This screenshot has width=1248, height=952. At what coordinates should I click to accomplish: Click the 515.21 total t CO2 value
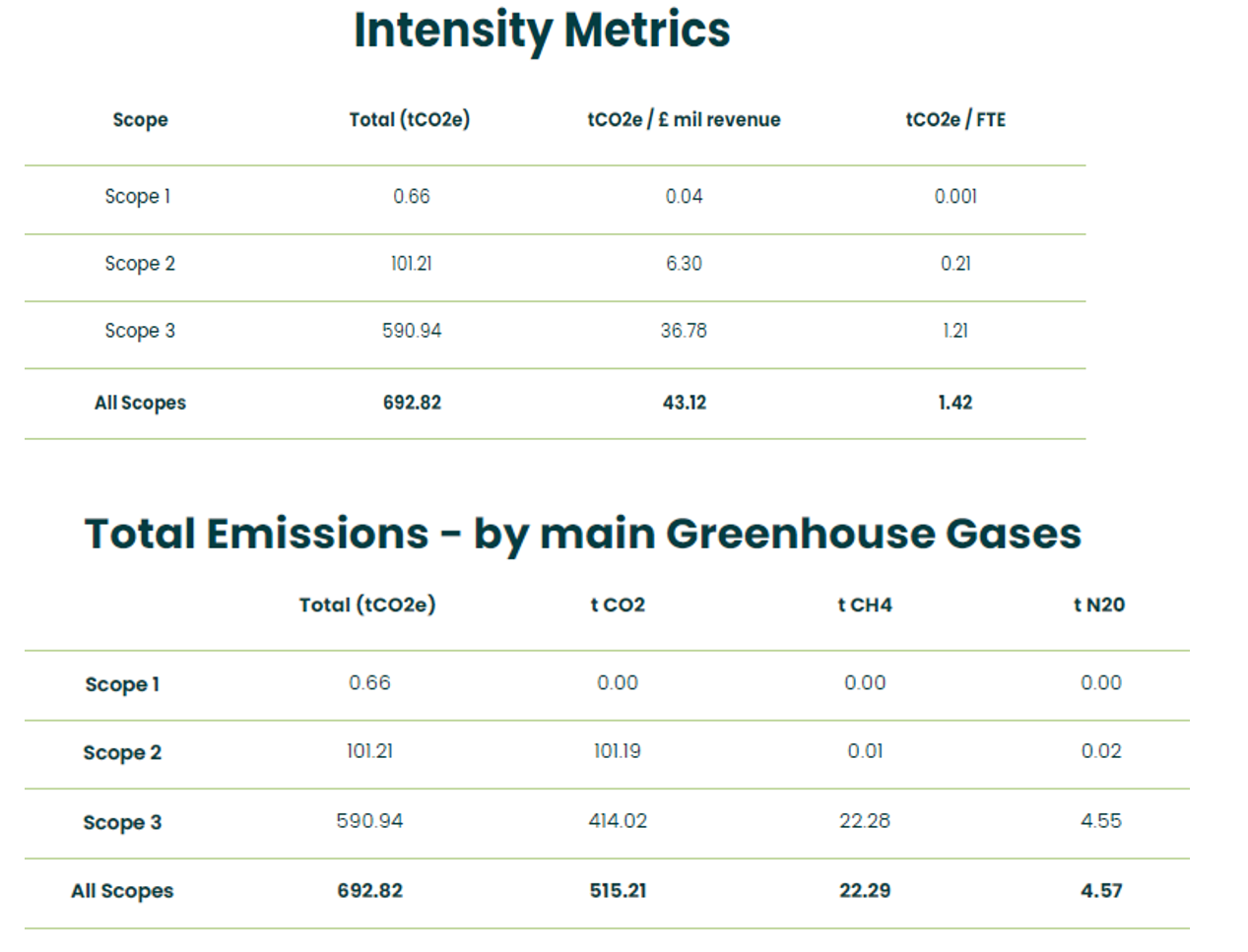click(618, 891)
